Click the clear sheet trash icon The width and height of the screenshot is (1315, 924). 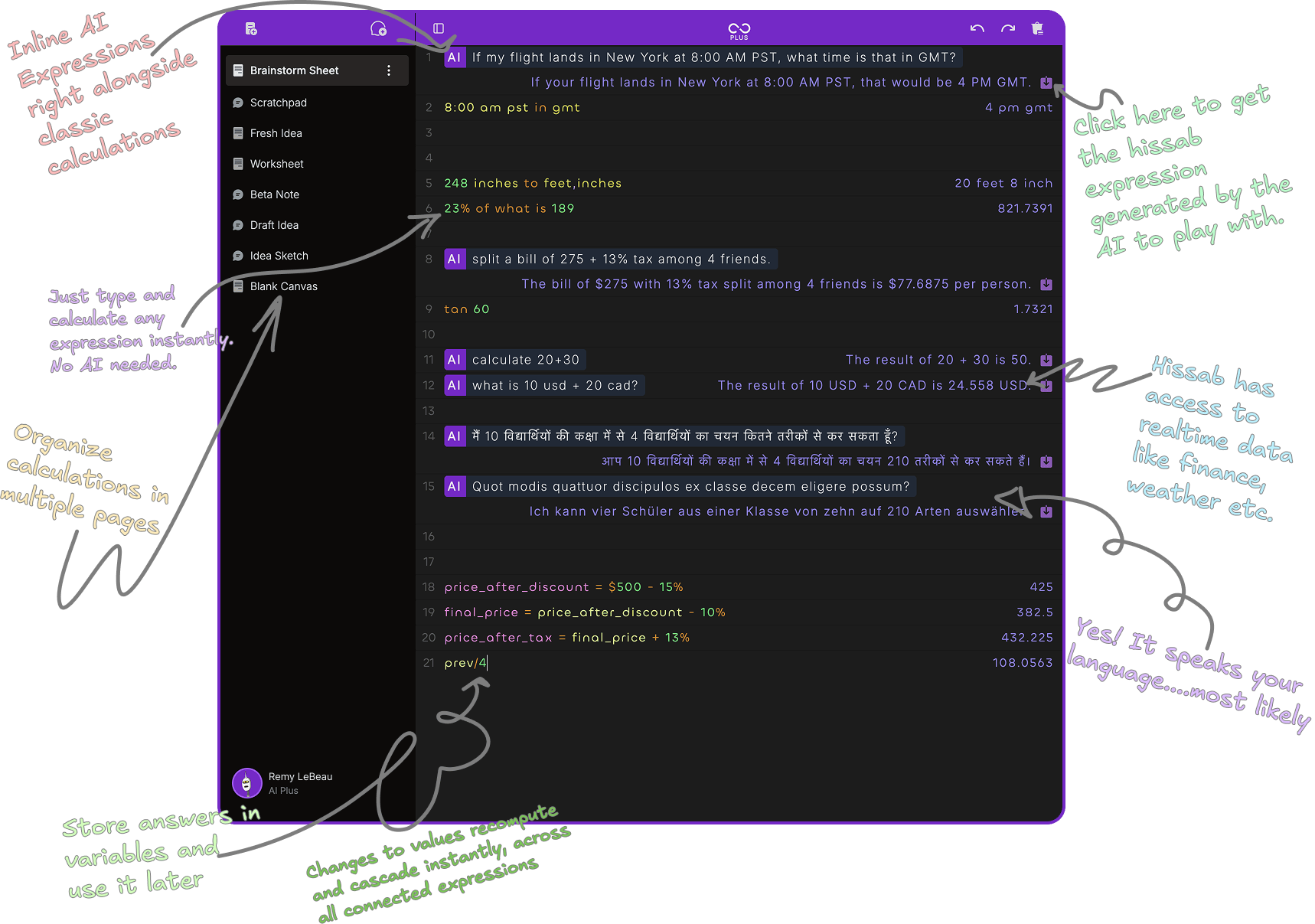click(1037, 28)
